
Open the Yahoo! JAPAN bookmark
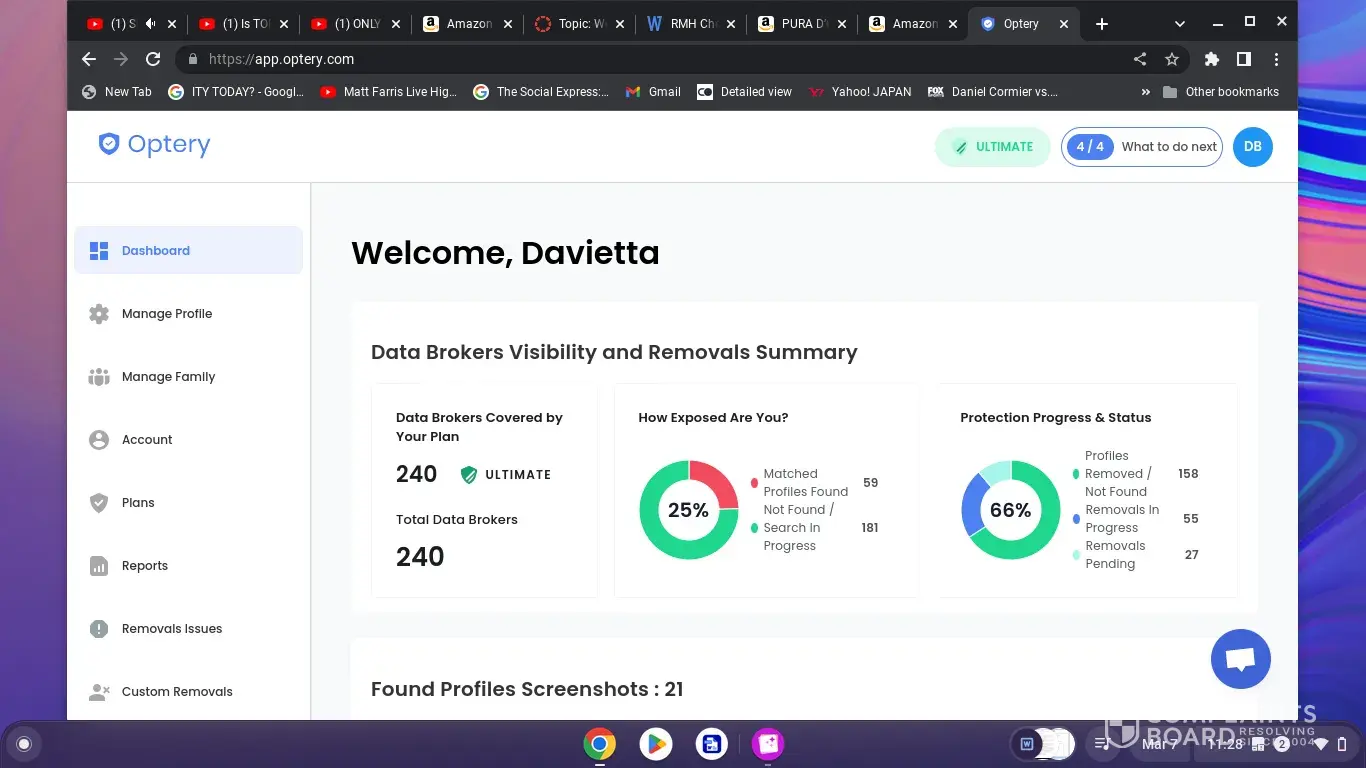(860, 92)
